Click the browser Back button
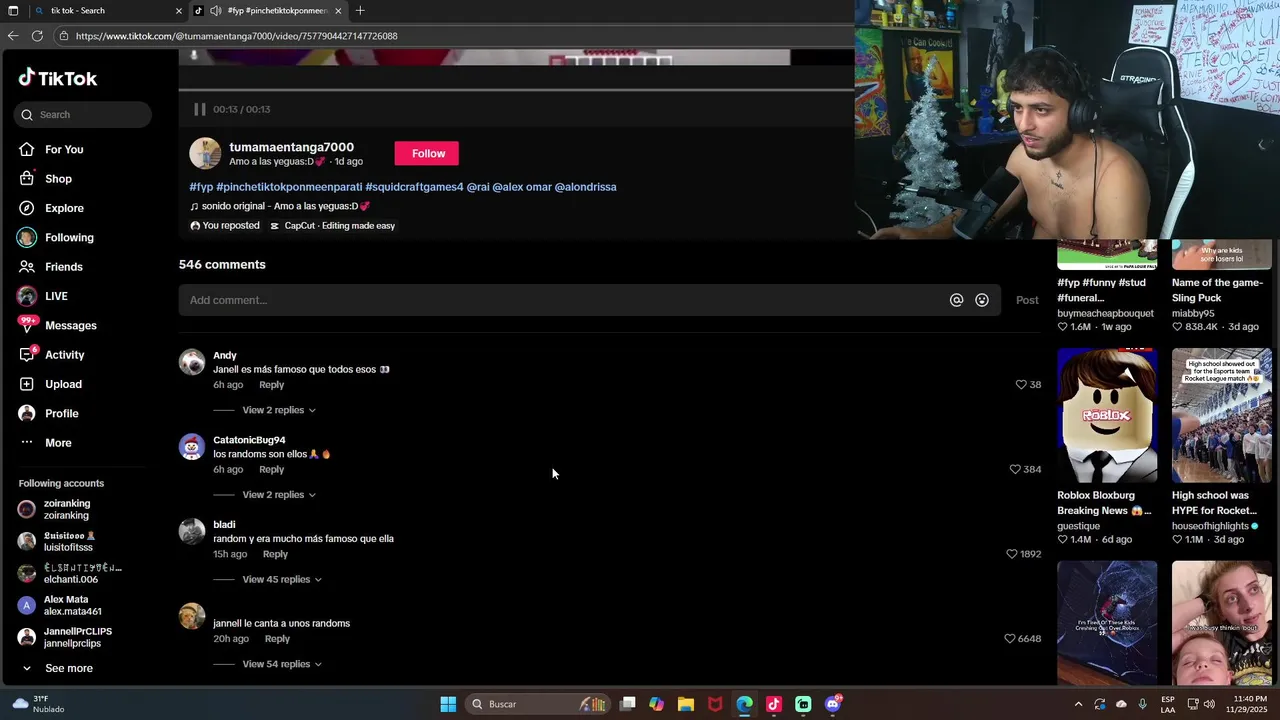 tap(12, 36)
